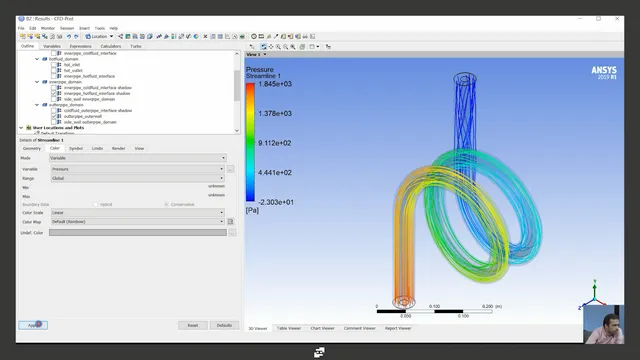This screenshot has width=640, height=360.
Task: Select the pan tool in viewer toolbar
Action: click(x=271, y=47)
